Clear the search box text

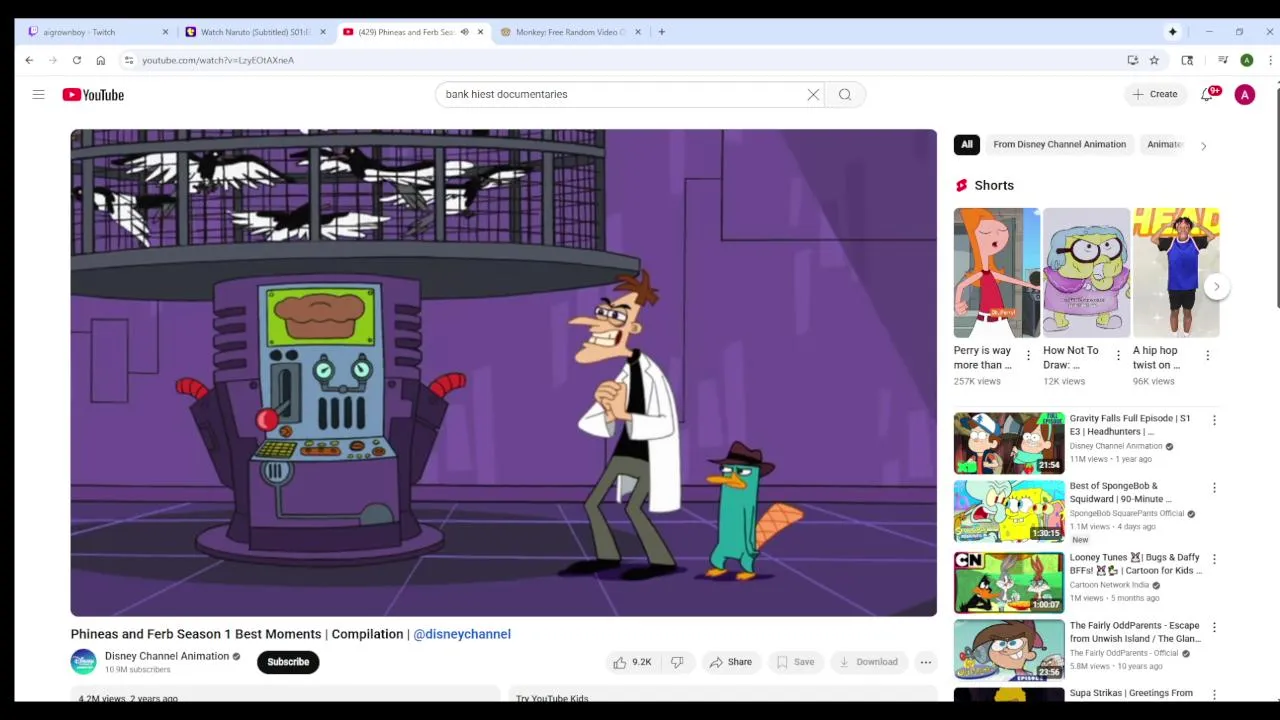point(813,94)
